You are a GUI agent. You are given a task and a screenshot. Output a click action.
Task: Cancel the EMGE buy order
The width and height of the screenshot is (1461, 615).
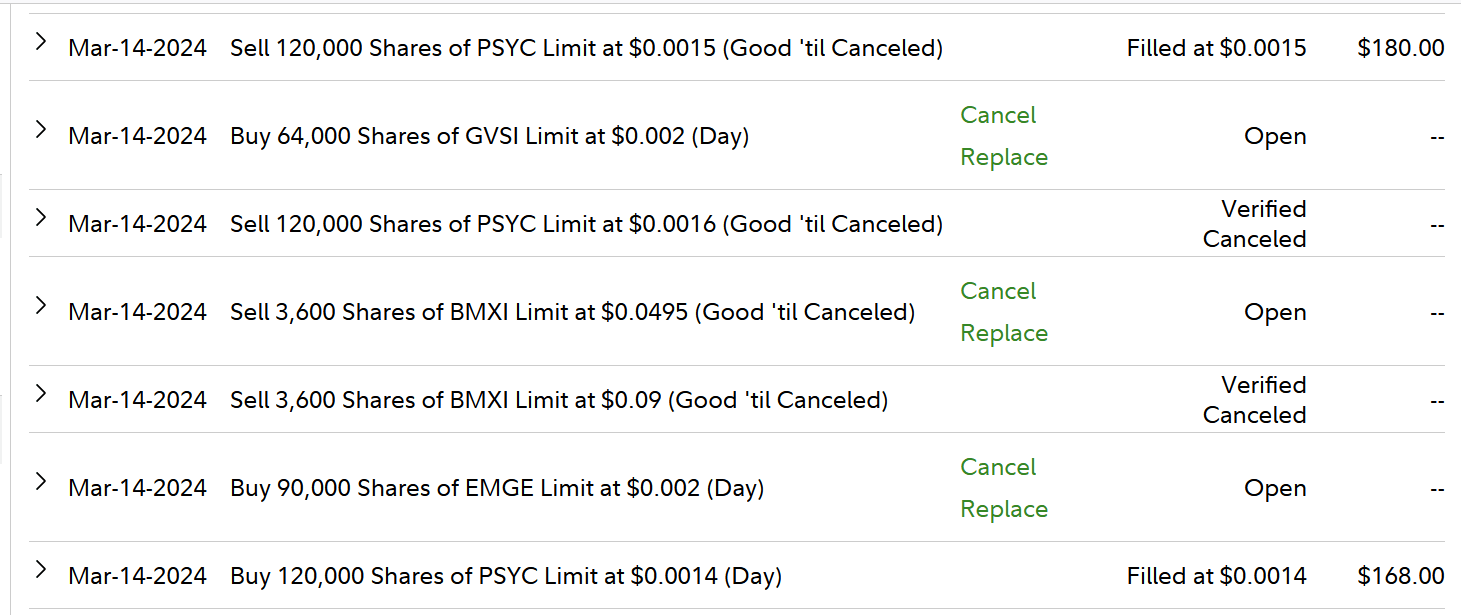(x=998, y=467)
